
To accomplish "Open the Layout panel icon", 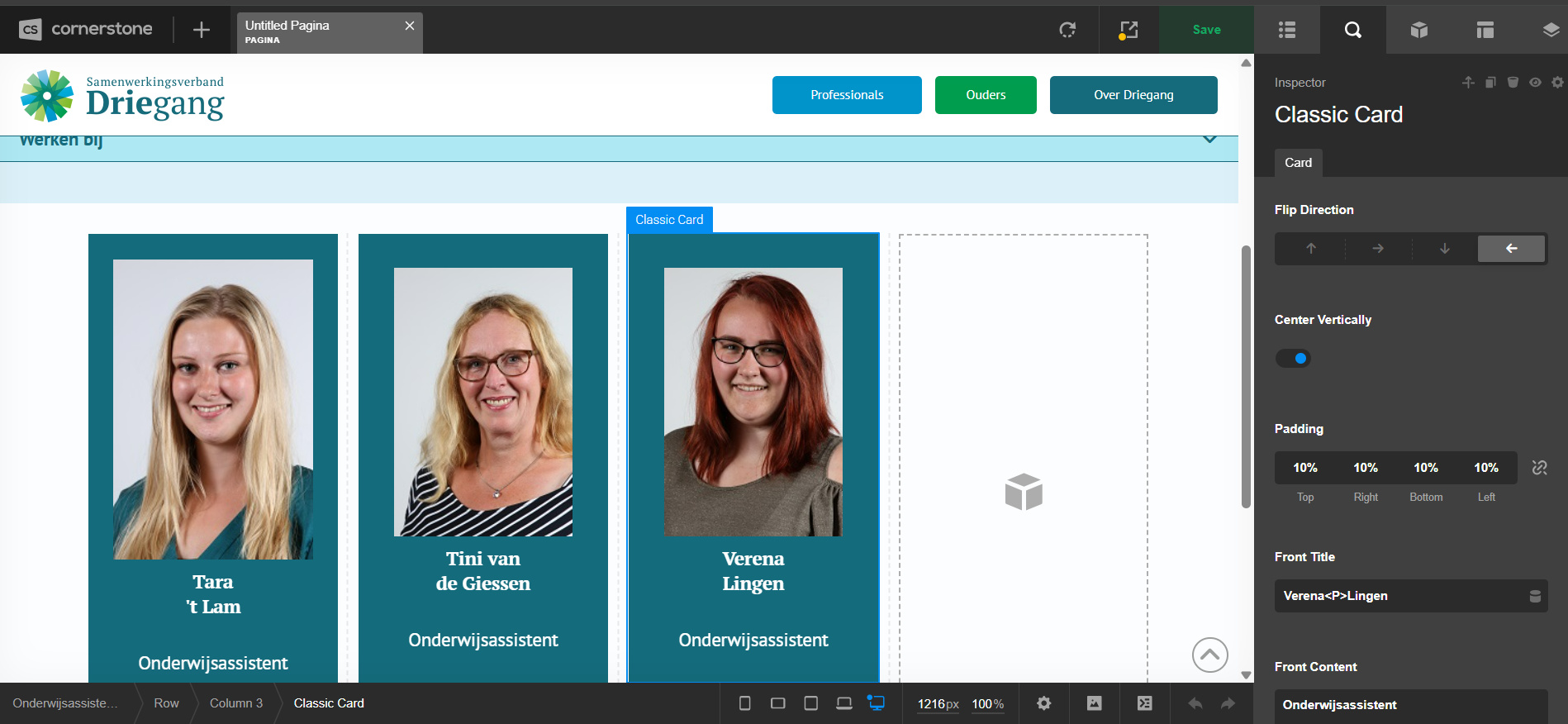I will (x=1485, y=30).
